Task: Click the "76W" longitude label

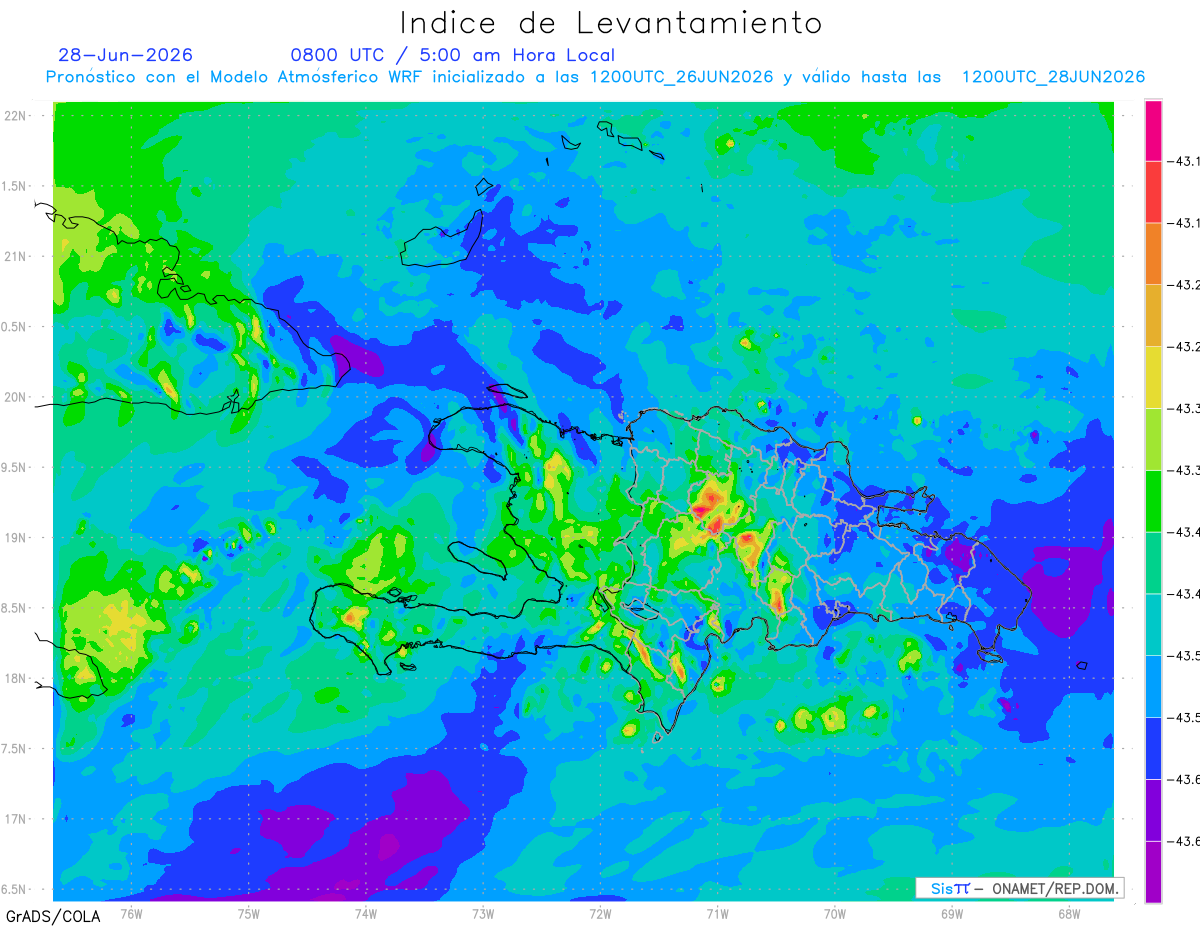Action: coord(131,913)
